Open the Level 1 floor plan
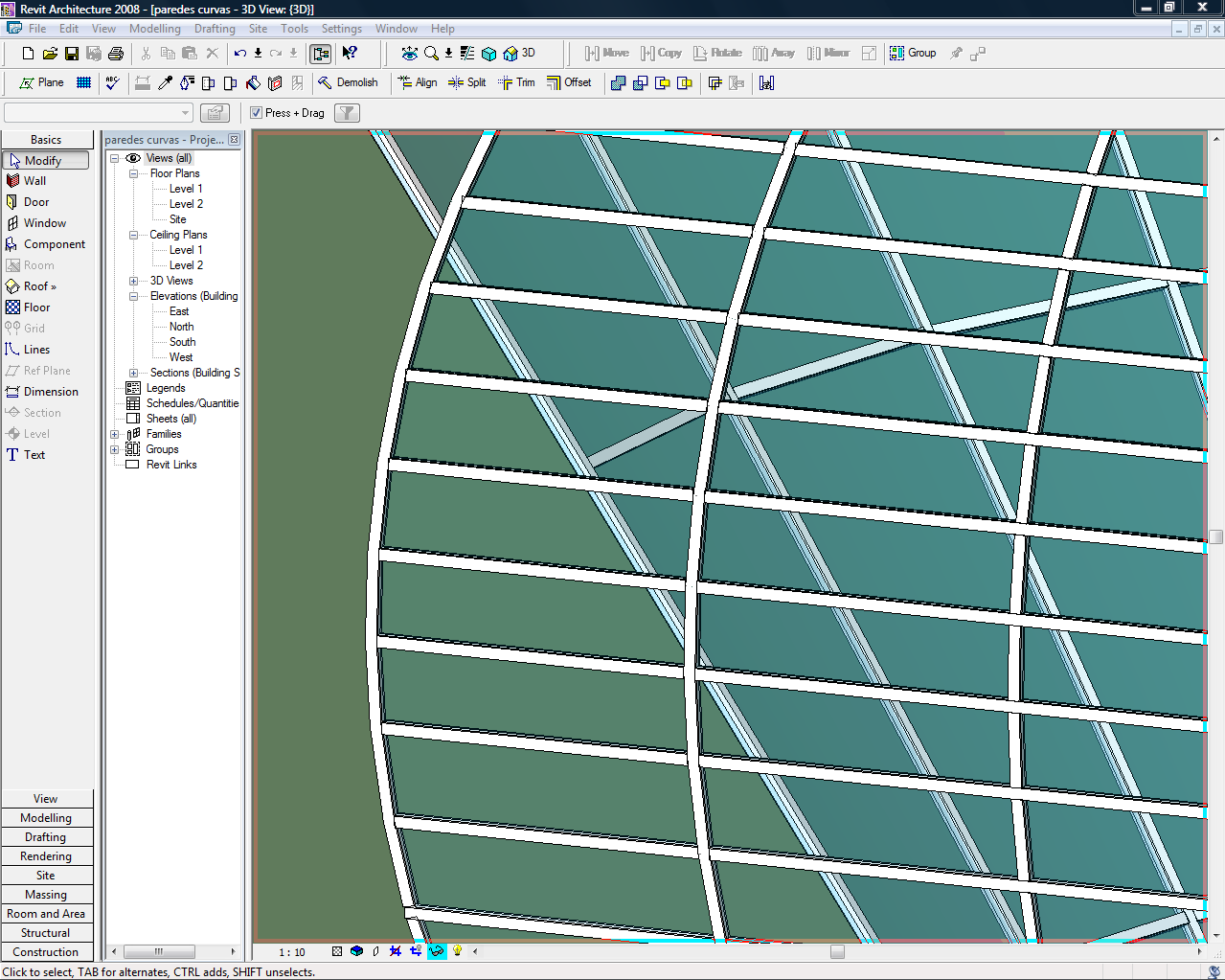The height and width of the screenshot is (980, 1225). (186, 189)
